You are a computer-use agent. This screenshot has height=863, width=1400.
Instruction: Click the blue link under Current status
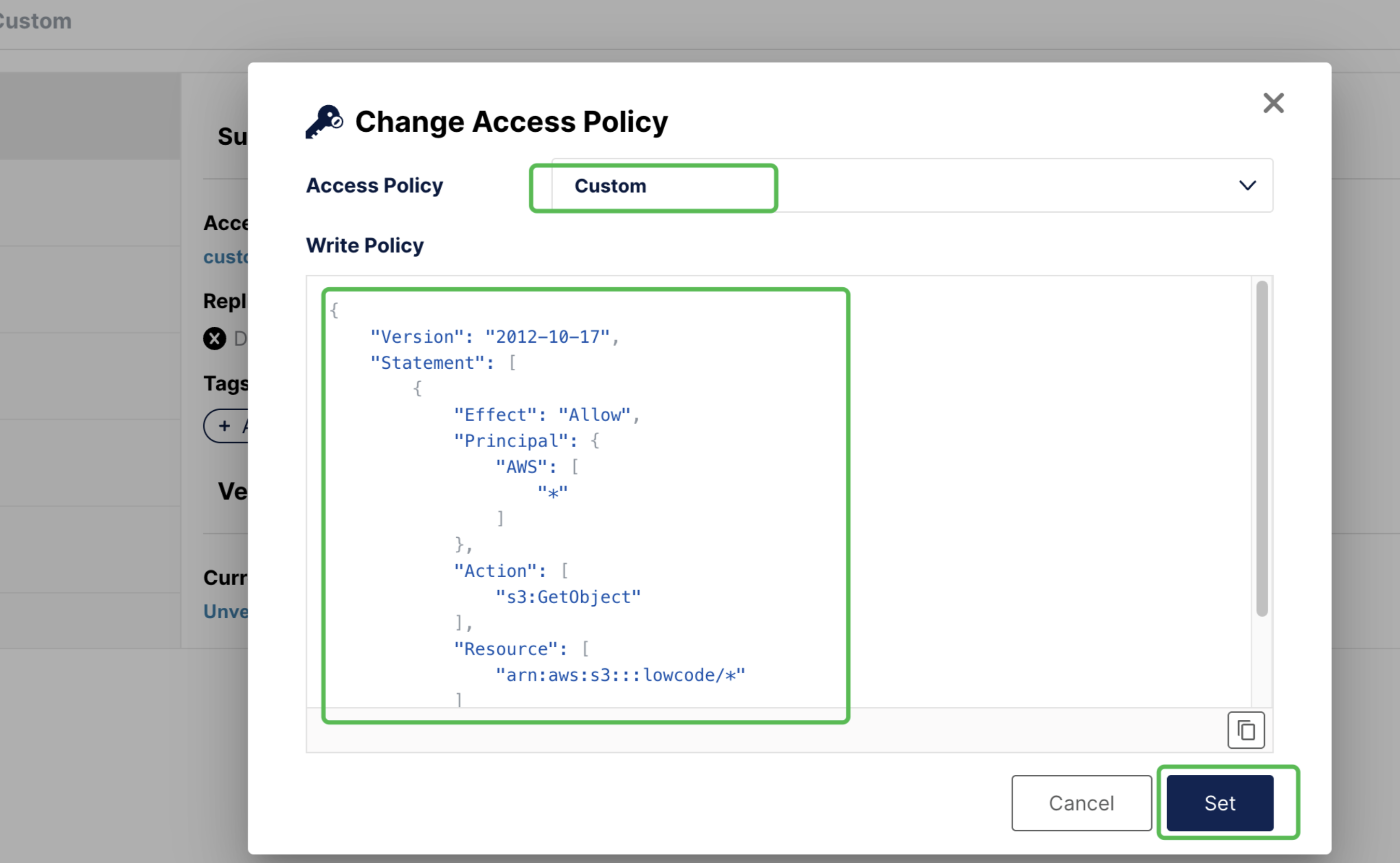(226, 611)
